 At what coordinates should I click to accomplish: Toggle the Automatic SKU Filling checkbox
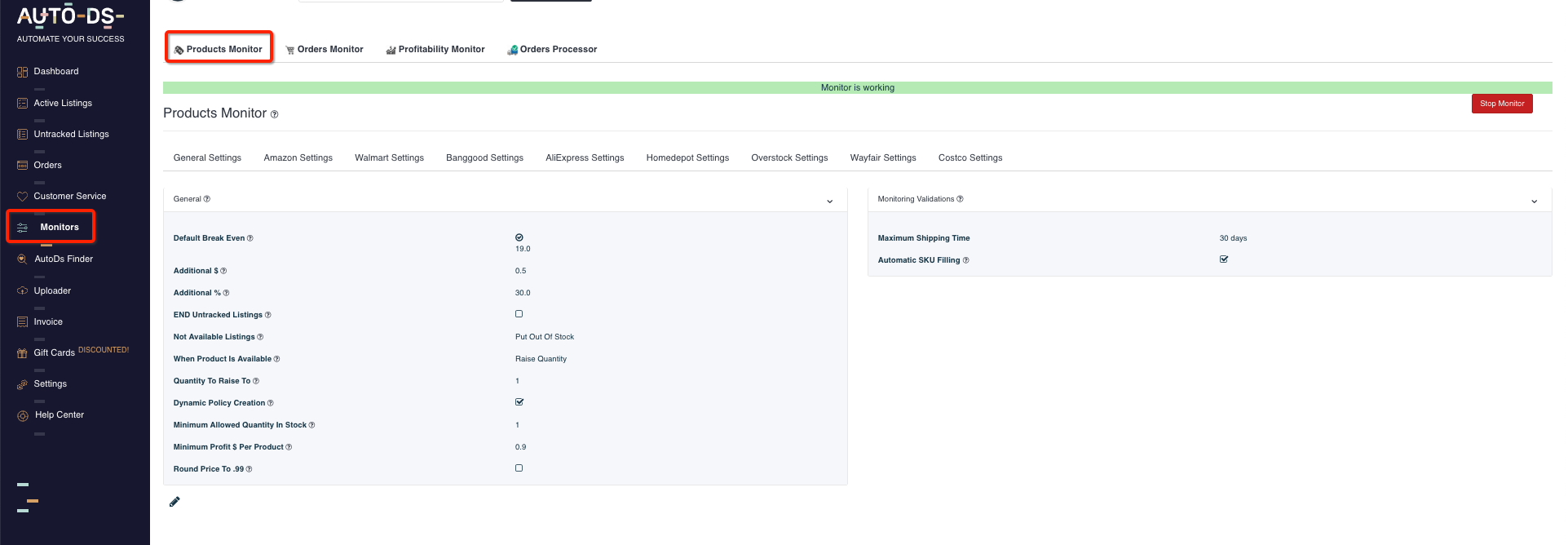pos(1224,259)
